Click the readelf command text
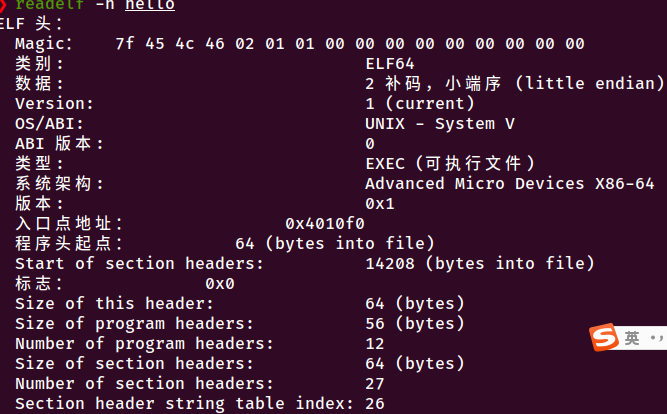The image size is (667, 414). [50, 5]
